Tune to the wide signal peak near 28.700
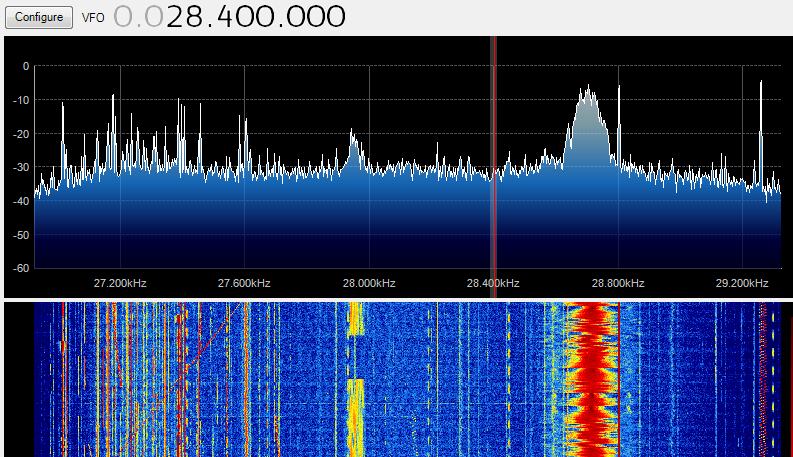793x457 pixels. tap(588, 126)
